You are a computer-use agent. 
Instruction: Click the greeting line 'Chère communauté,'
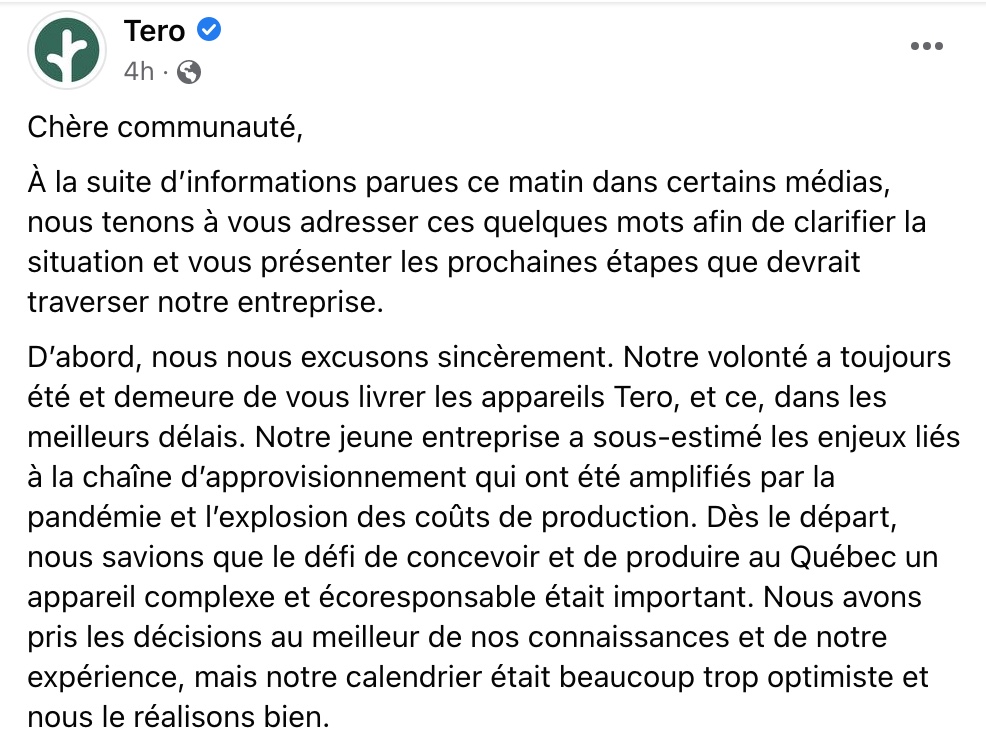coord(165,127)
